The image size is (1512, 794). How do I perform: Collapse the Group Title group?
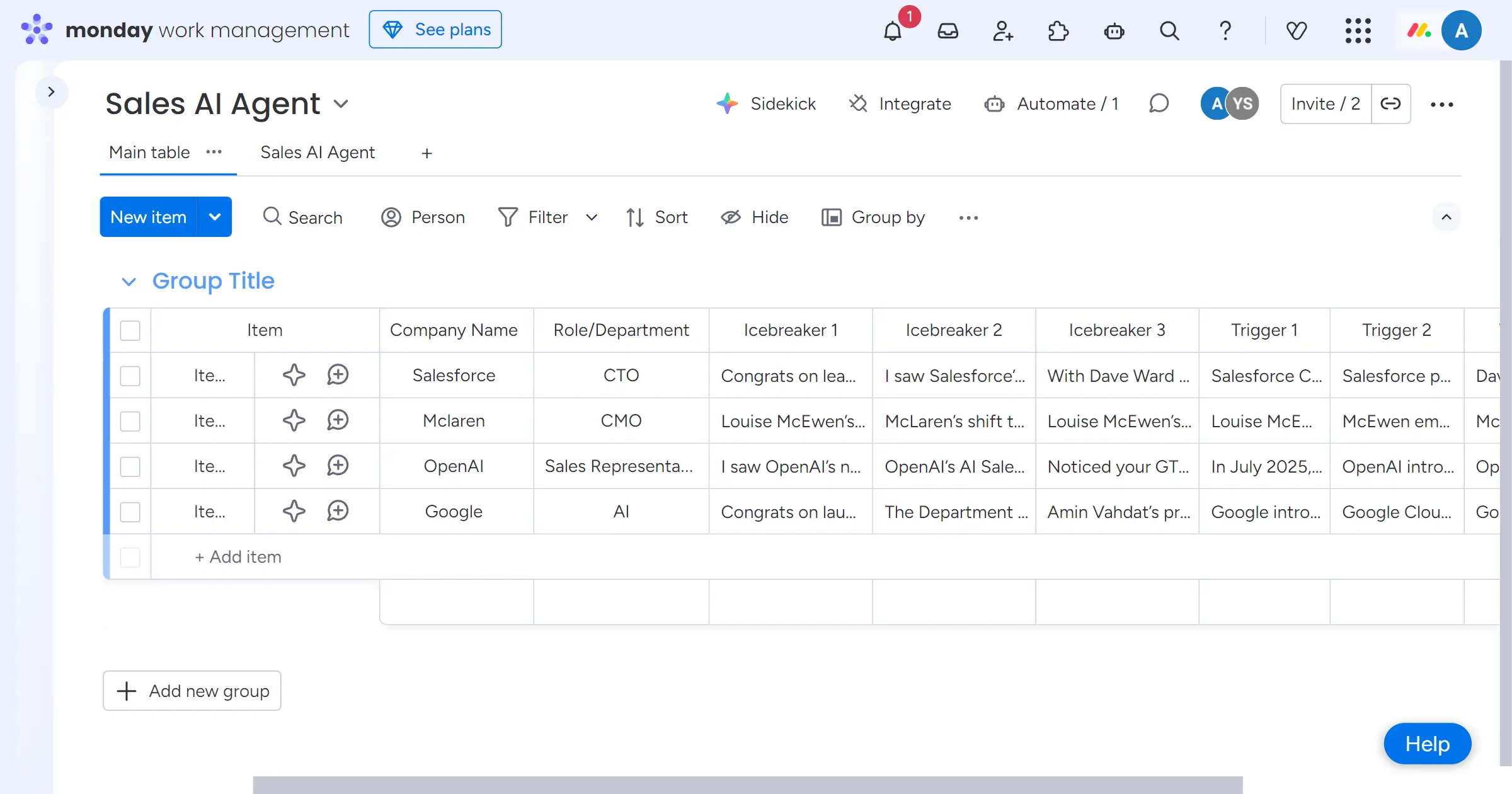click(129, 281)
